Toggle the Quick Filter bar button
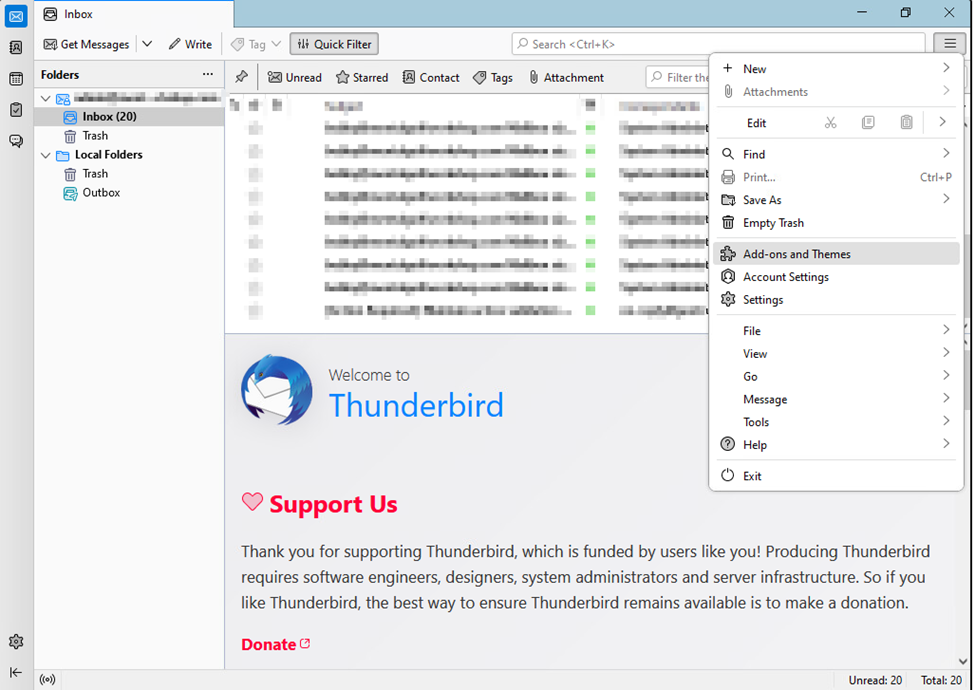This screenshot has height=690, width=975. 335,44
